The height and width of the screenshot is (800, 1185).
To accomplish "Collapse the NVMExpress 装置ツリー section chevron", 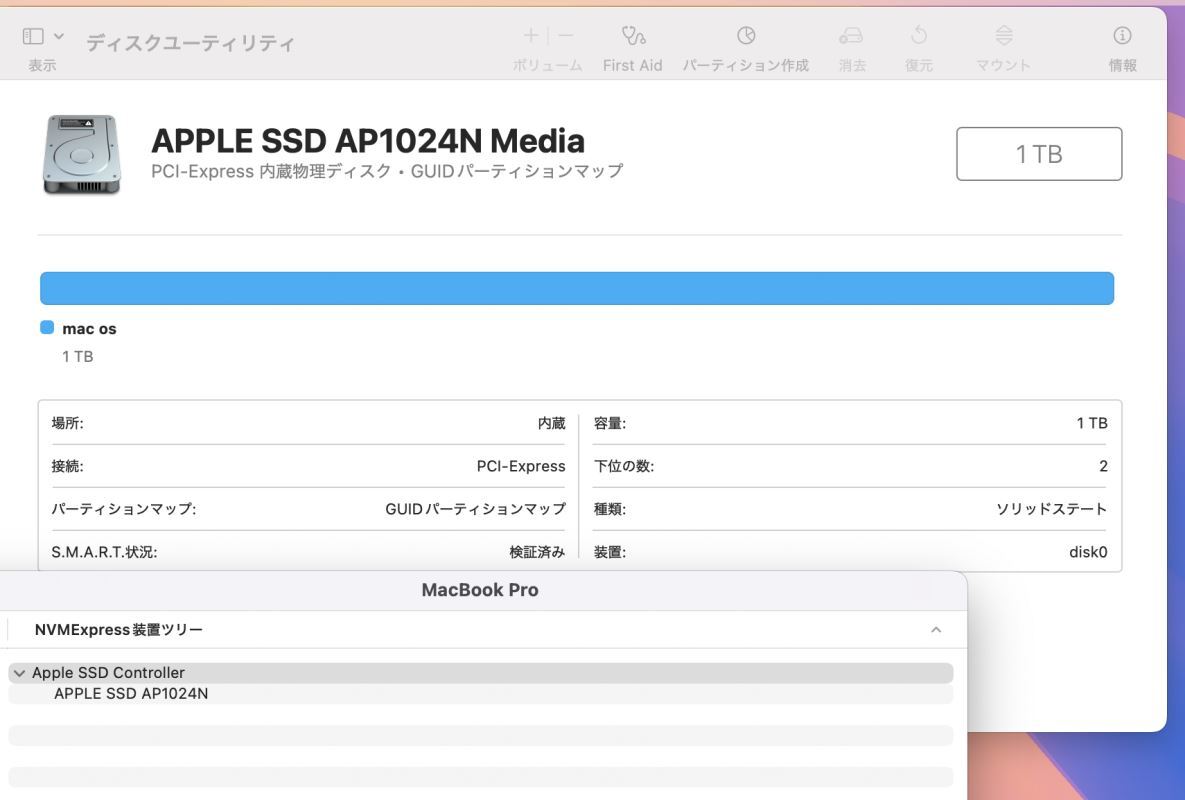I will [936, 629].
